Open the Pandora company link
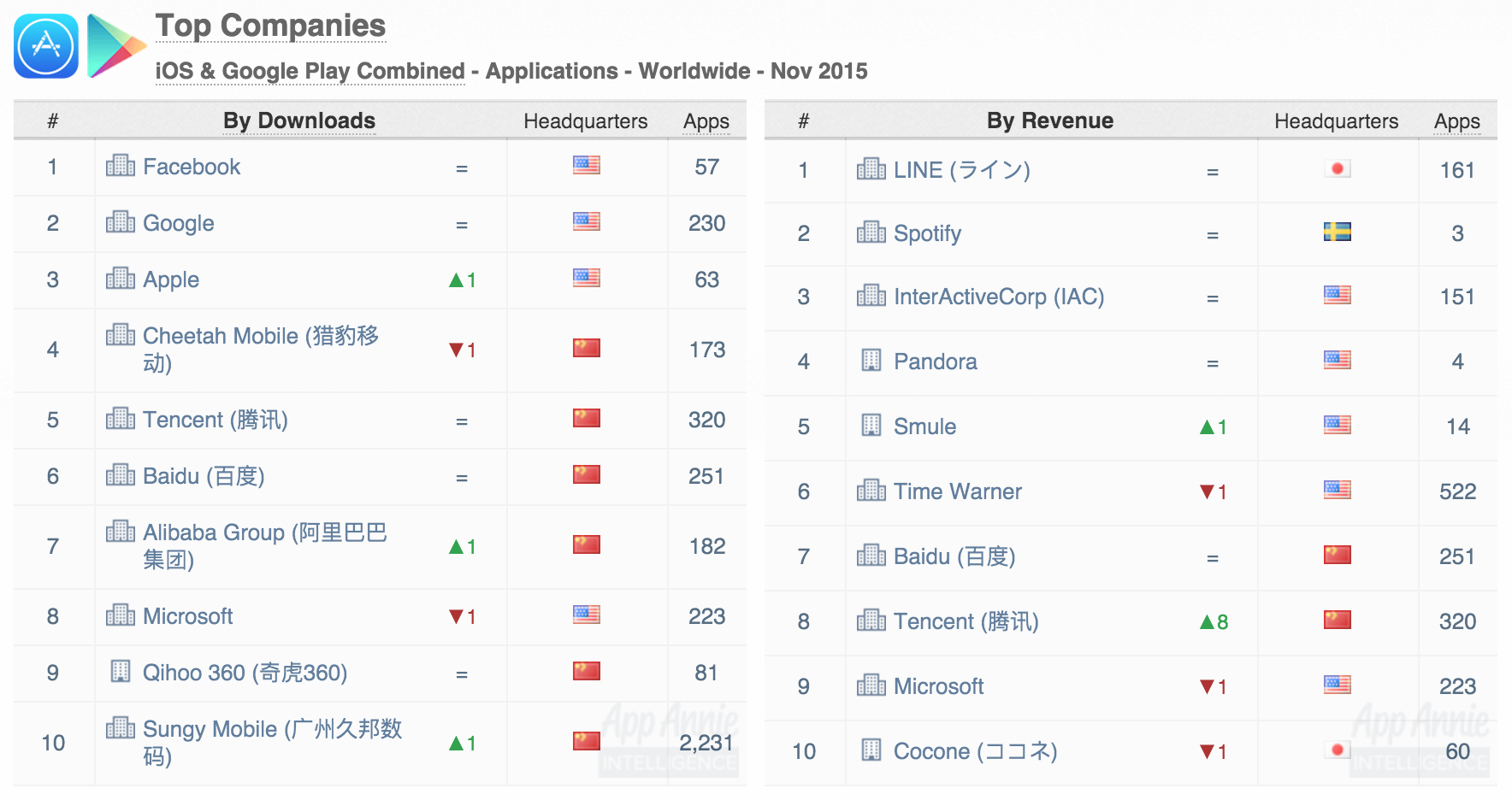 (936, 362)
